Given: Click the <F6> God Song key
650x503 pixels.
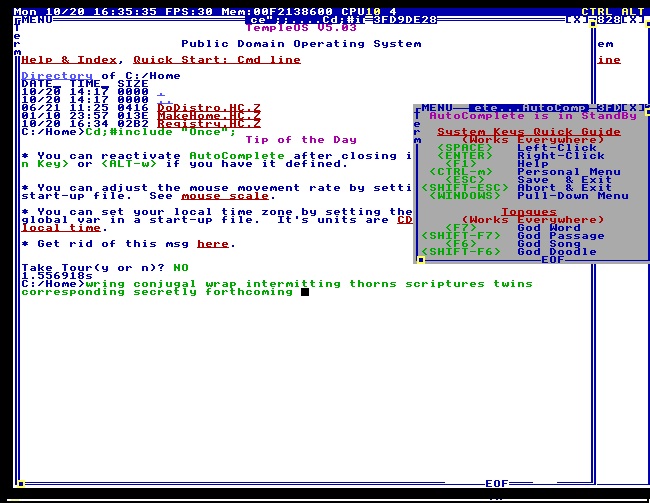Looking at the screenshot, I should 461,244.
